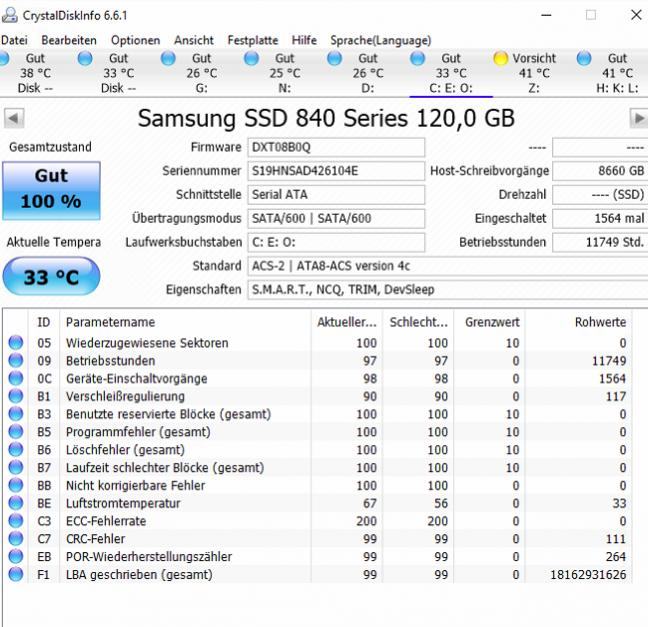Click the Übertragungsmodus field SATA/600
The image size is (648, 627).
(x=336, y=218)
